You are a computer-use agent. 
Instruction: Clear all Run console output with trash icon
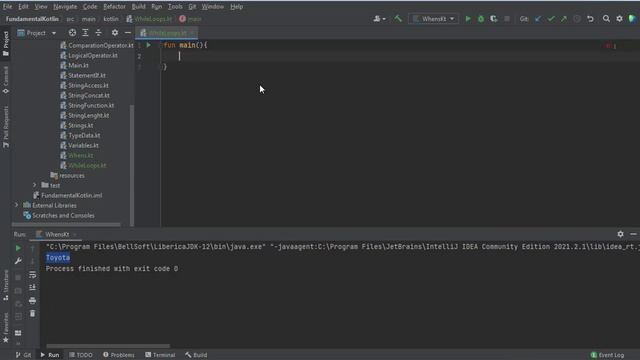point(33,313)
